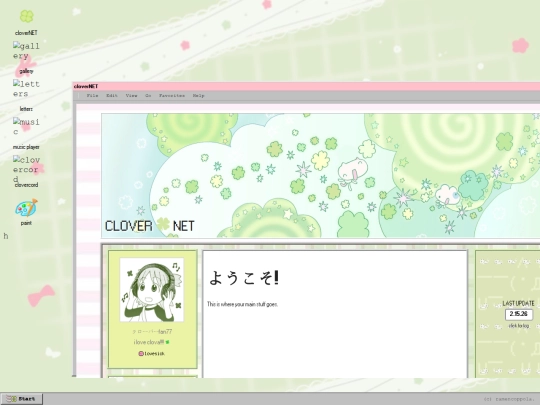Screen dimensions: 540x405
Task: Click the copyright credit in taskbar
Action: 510,399
